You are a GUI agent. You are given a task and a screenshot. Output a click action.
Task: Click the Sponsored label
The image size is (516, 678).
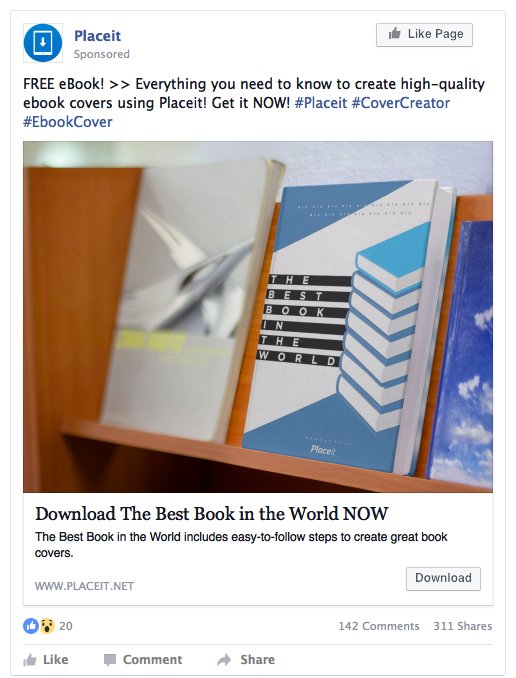tap(102, 54)
